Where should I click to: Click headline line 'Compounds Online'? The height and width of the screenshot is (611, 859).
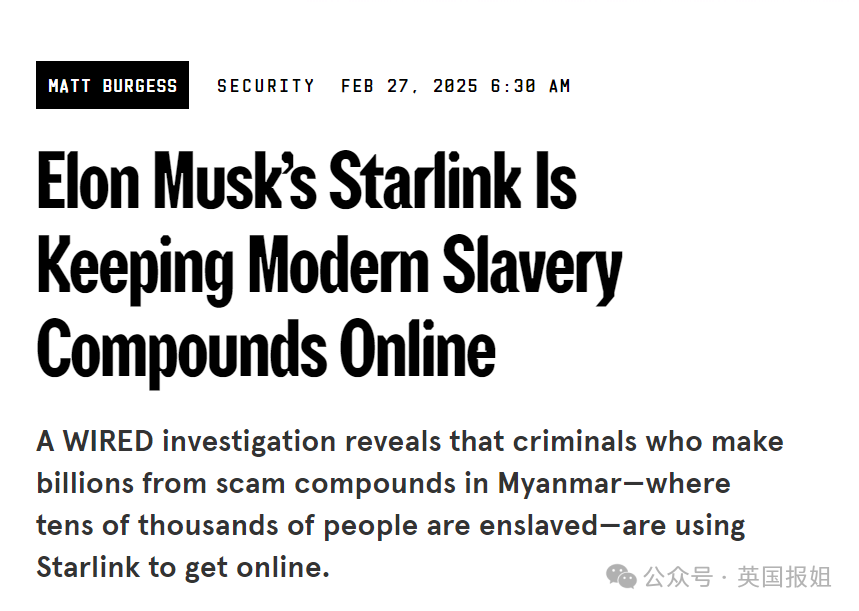266,350
